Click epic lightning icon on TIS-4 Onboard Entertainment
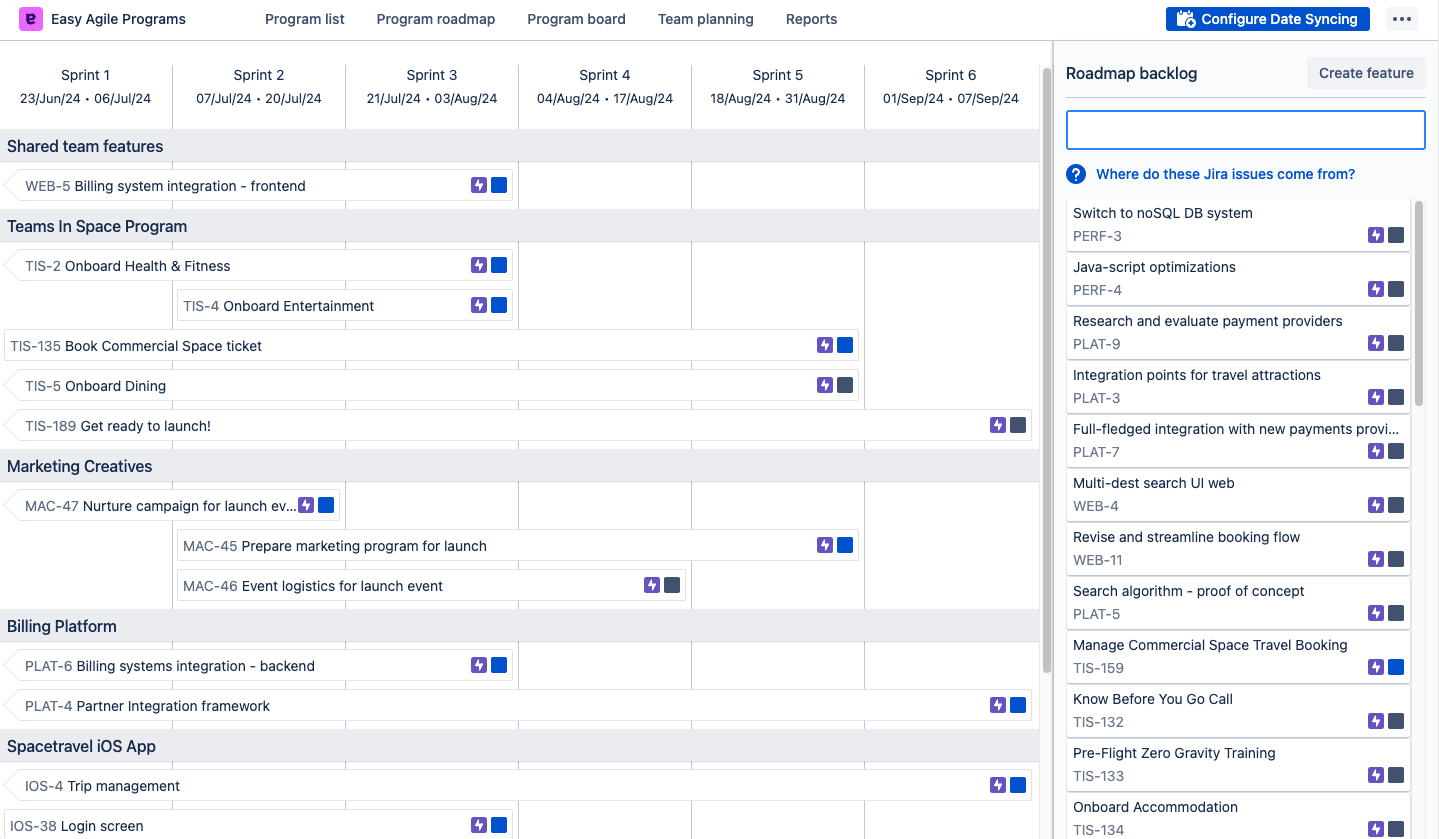This screenshot has width=1439, height=839. coord(479,305)
